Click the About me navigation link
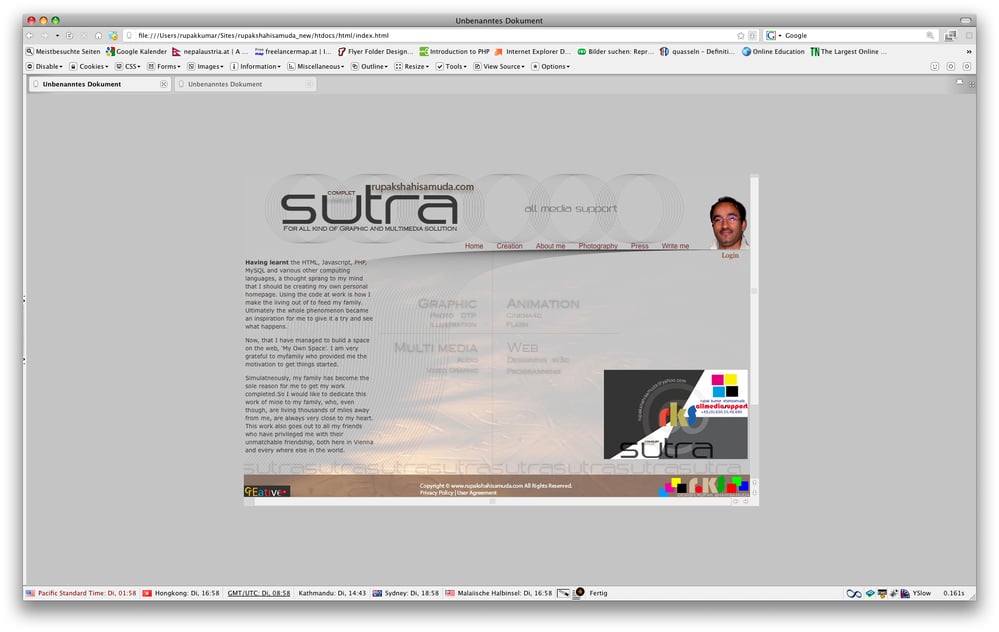Image resolution: width=999 pixels, height=632 pixels. pyautogui.click(x=550, y=246)
